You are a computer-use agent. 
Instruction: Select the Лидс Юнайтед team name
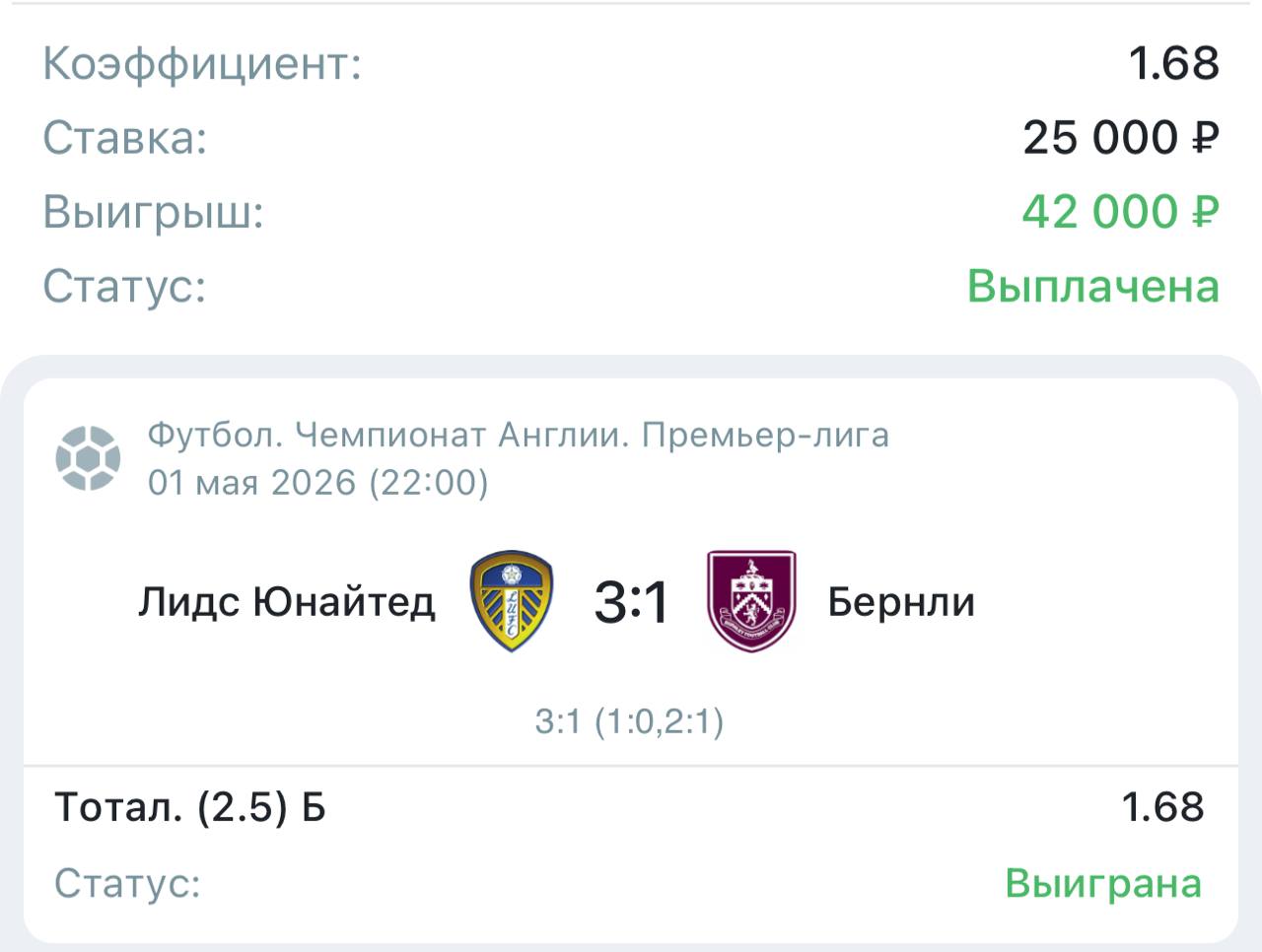[x=287, y=601]
